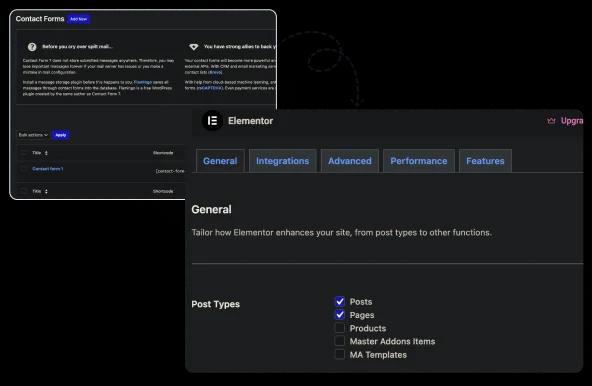Uncheck the Pages post type

point(340,315)
